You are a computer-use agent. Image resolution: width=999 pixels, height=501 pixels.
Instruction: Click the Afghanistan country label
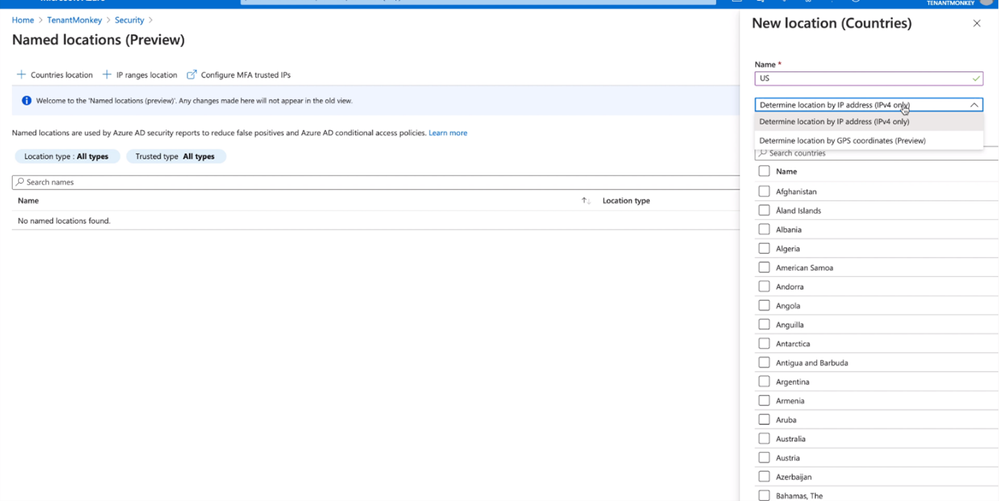coord(796,191)
